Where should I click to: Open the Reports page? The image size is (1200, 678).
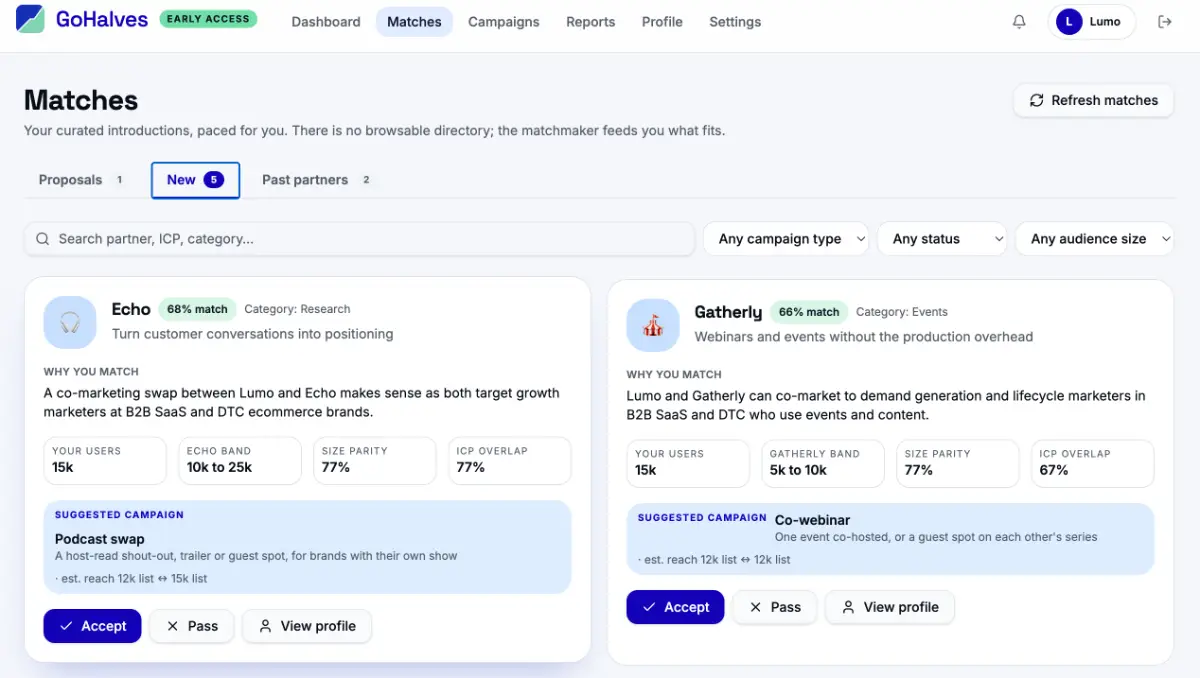click(x=591, y=22)
